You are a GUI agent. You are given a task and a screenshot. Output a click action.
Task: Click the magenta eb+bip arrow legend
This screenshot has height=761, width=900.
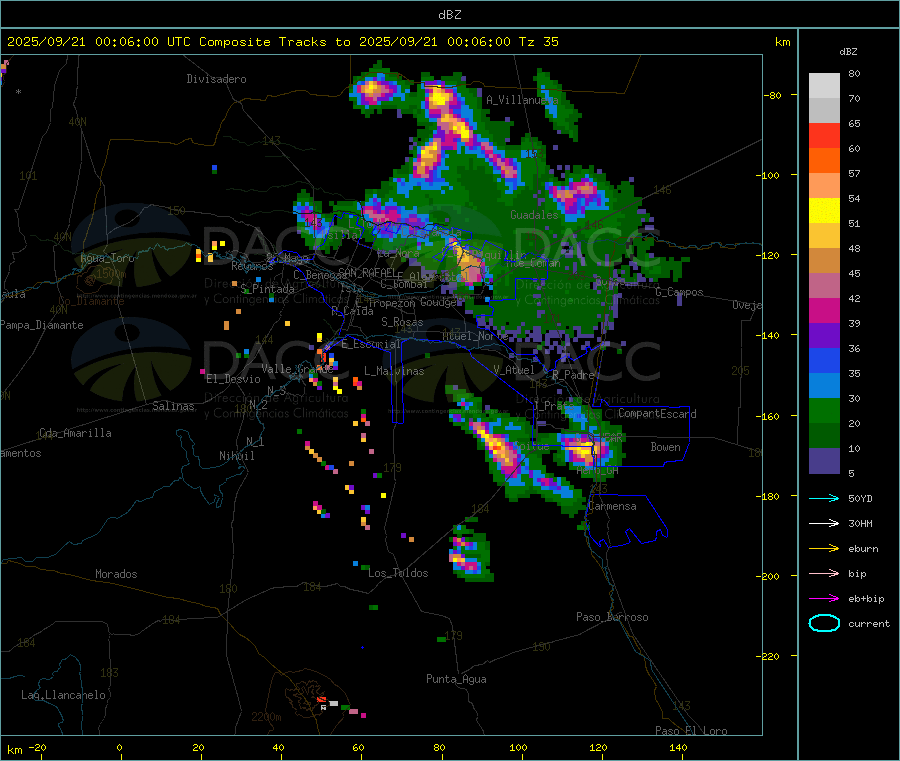point(824,598)
